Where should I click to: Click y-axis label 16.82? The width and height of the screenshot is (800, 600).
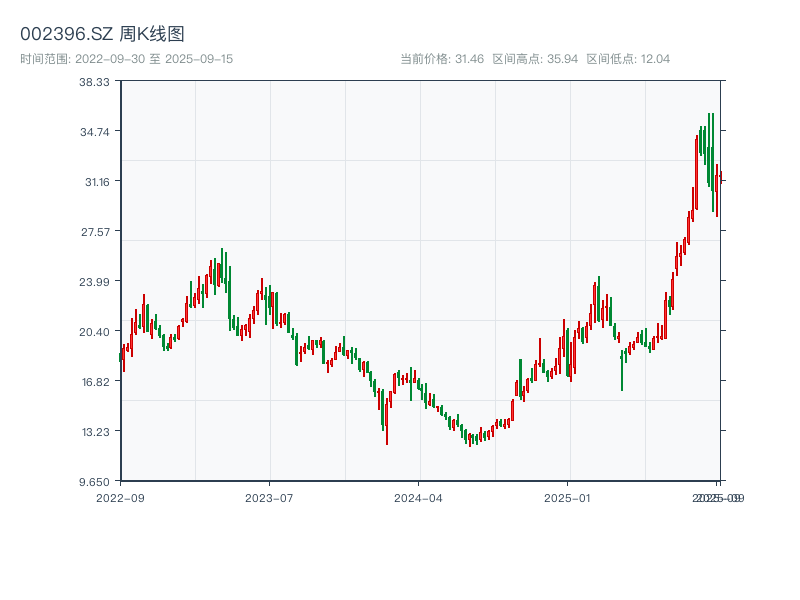tap(95, 382)
